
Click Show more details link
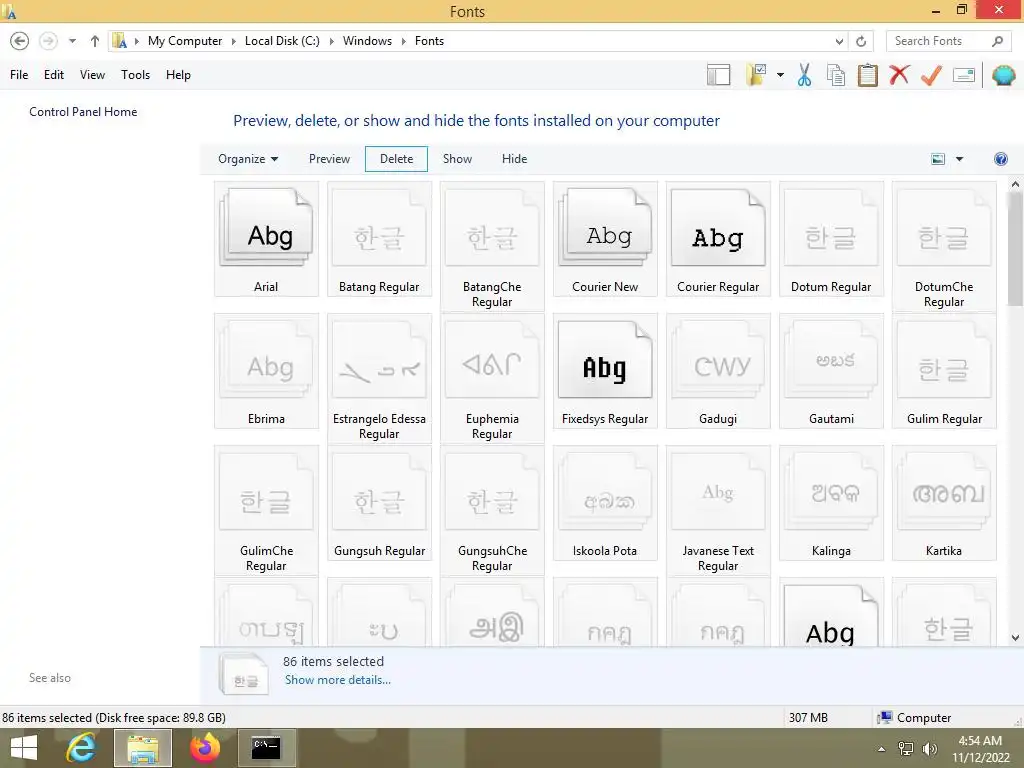[338, 680]
